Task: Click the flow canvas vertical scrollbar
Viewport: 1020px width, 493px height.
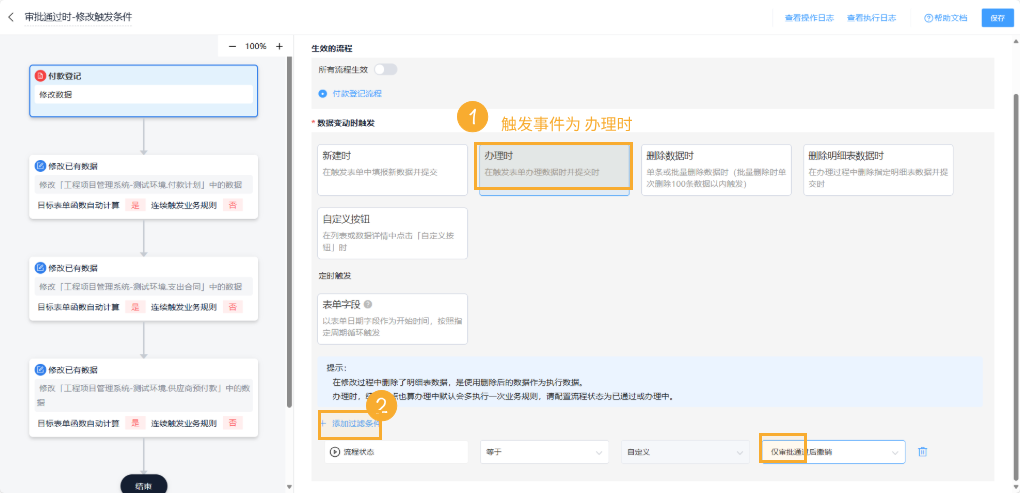Action: tap(289, 231)
